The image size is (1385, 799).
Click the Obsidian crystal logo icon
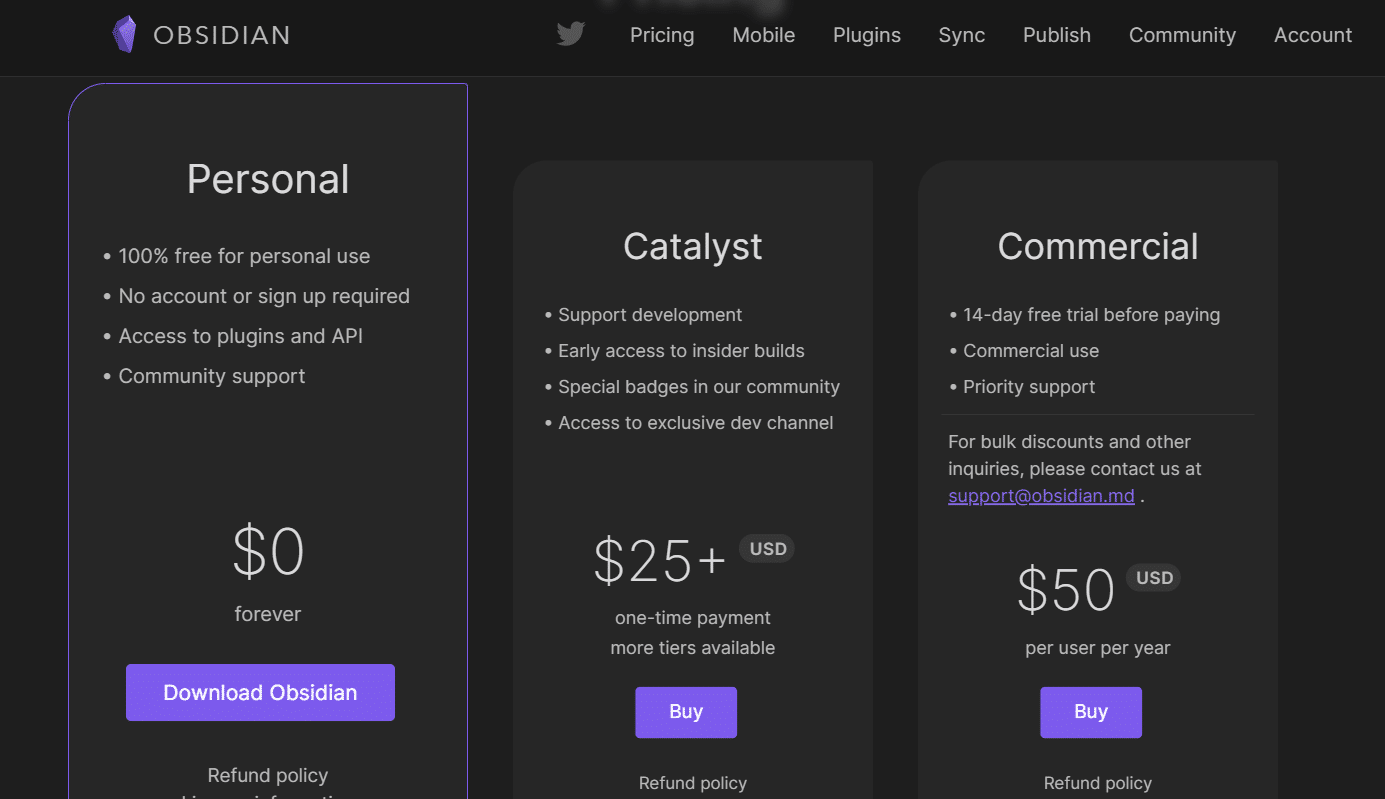tap(124, 35)
